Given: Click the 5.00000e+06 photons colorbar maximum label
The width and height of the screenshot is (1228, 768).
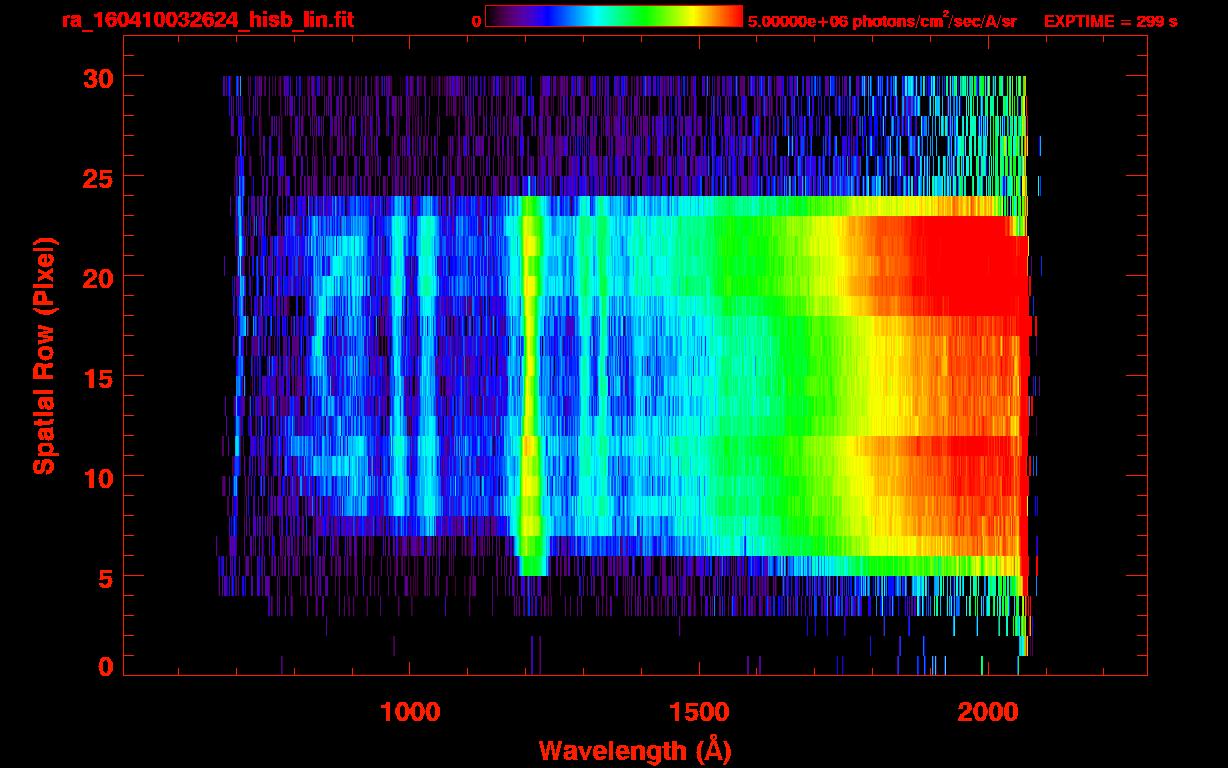Looking at the screenshot, I should [882, 21].
